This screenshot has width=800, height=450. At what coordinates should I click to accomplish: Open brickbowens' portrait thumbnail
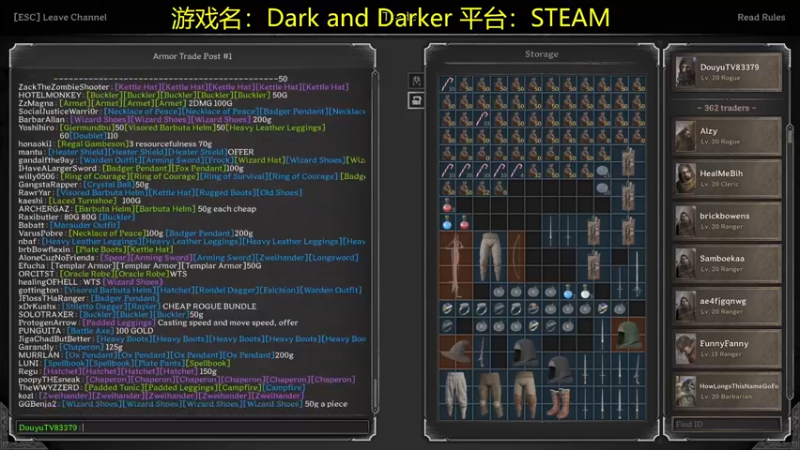(686, 221)
